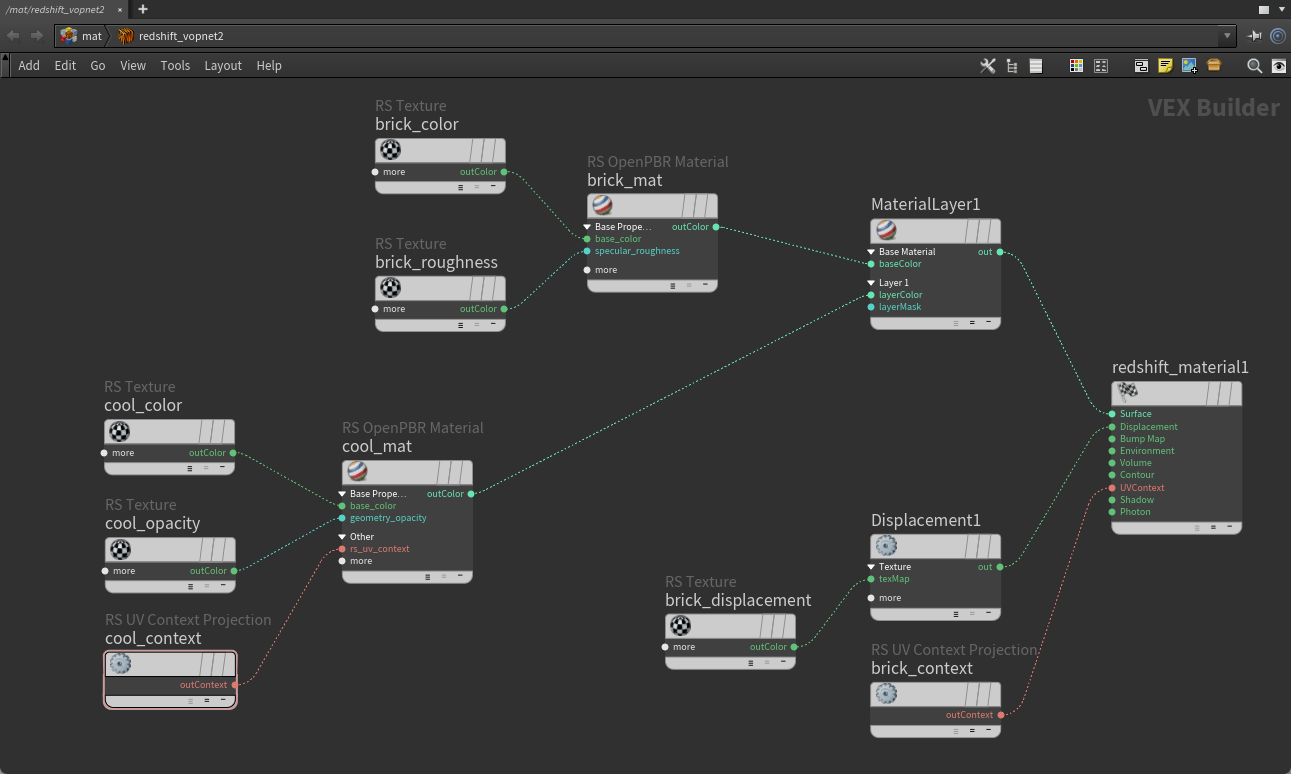The image size is (1291, 774).
Task: Open the Layout menu
Action: click(x=222, y=66)
